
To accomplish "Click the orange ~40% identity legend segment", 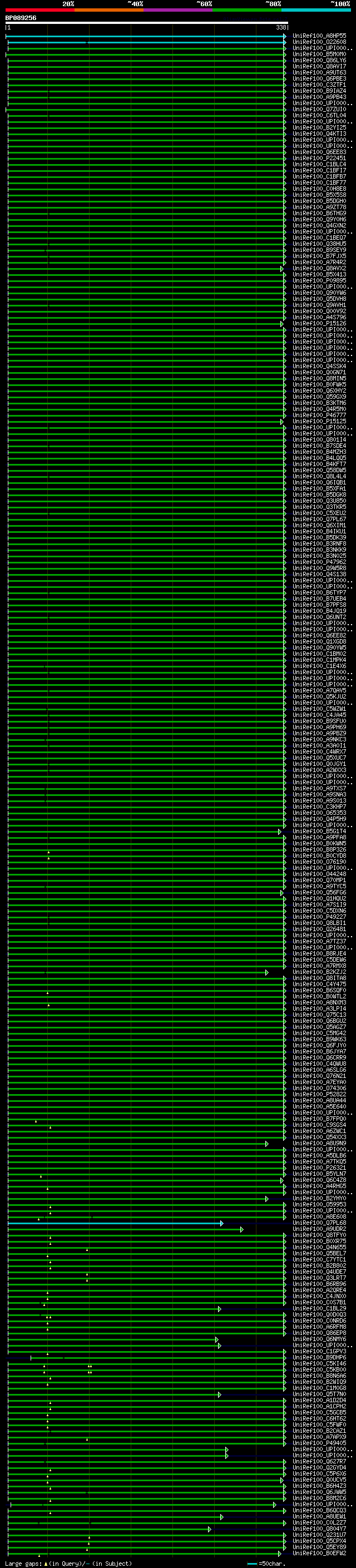I will (x=109, y=10).
